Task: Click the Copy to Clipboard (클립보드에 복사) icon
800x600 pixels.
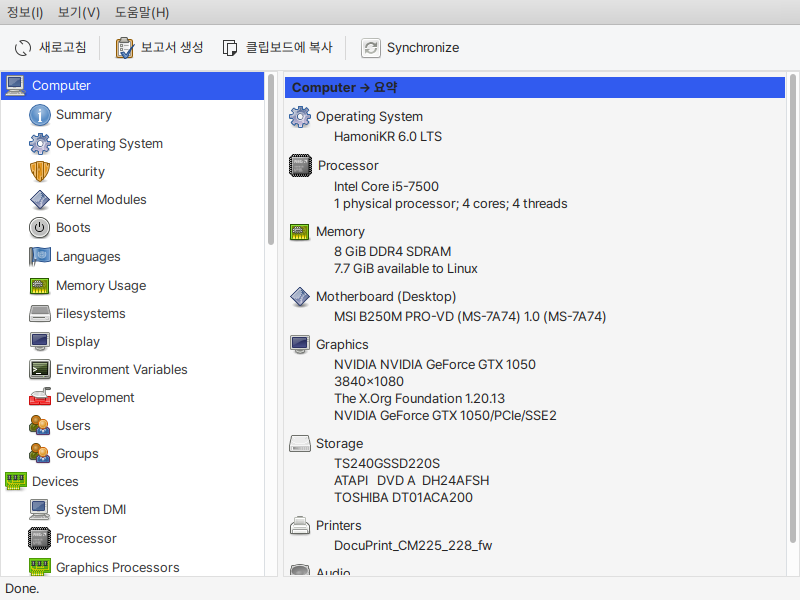Action: (230, 48)
